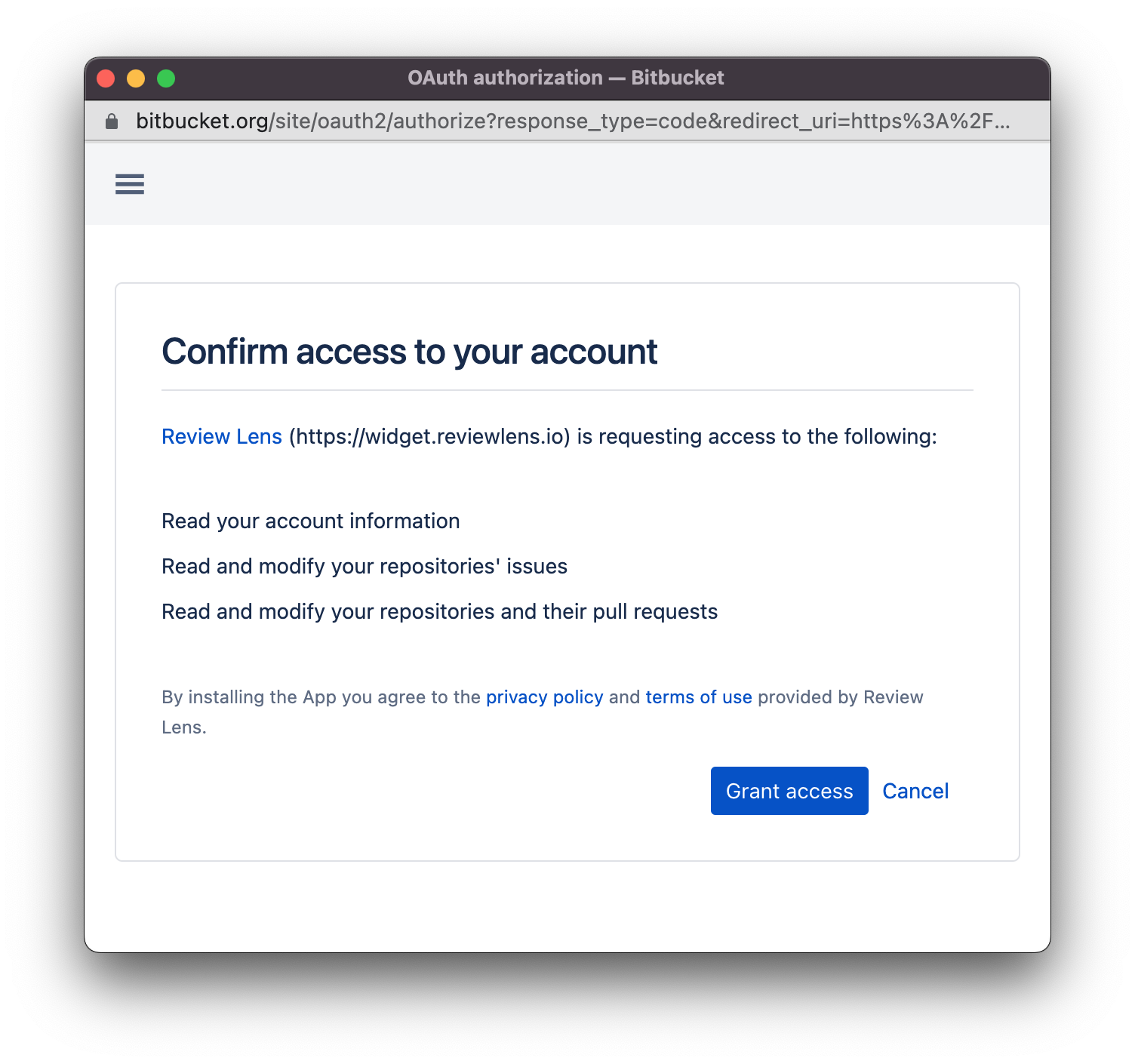Click the Confirm access to your account heading

tap(409, 352)
